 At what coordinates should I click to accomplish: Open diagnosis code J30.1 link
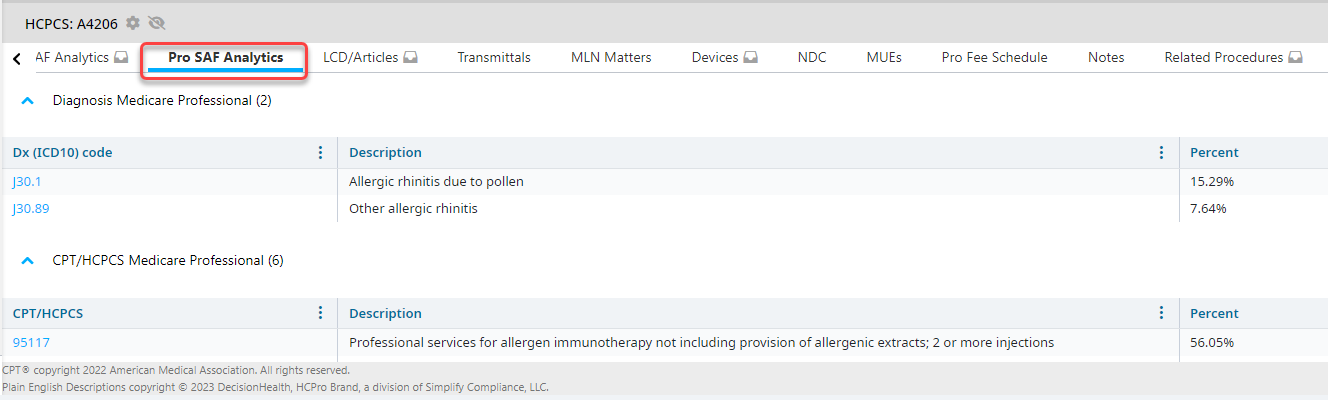click(x=27, y=182)
